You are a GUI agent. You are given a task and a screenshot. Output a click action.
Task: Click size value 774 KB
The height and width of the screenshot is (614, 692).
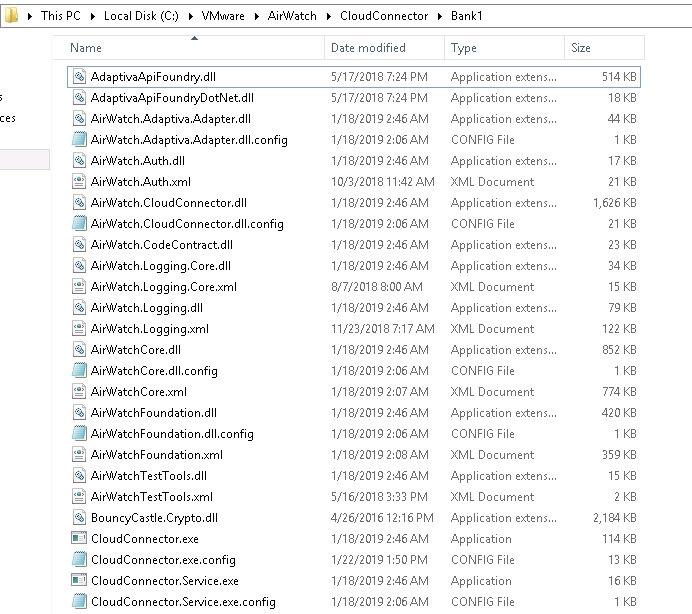click(x=619, y=392)
